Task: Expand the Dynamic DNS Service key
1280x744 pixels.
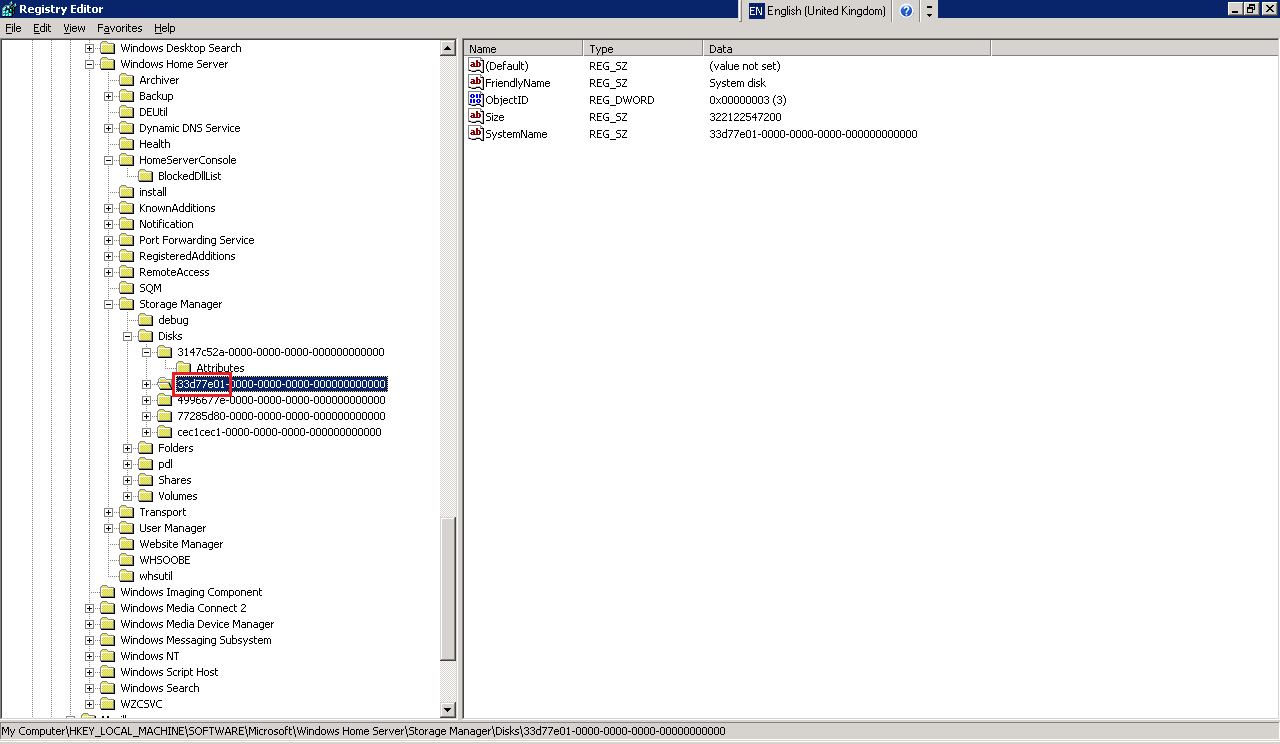Action: (109, 128)
